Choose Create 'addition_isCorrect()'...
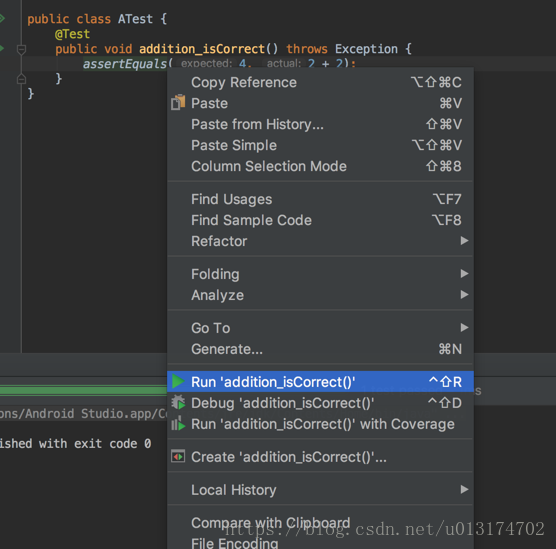556x549 pixels. [x=320, y=456]
